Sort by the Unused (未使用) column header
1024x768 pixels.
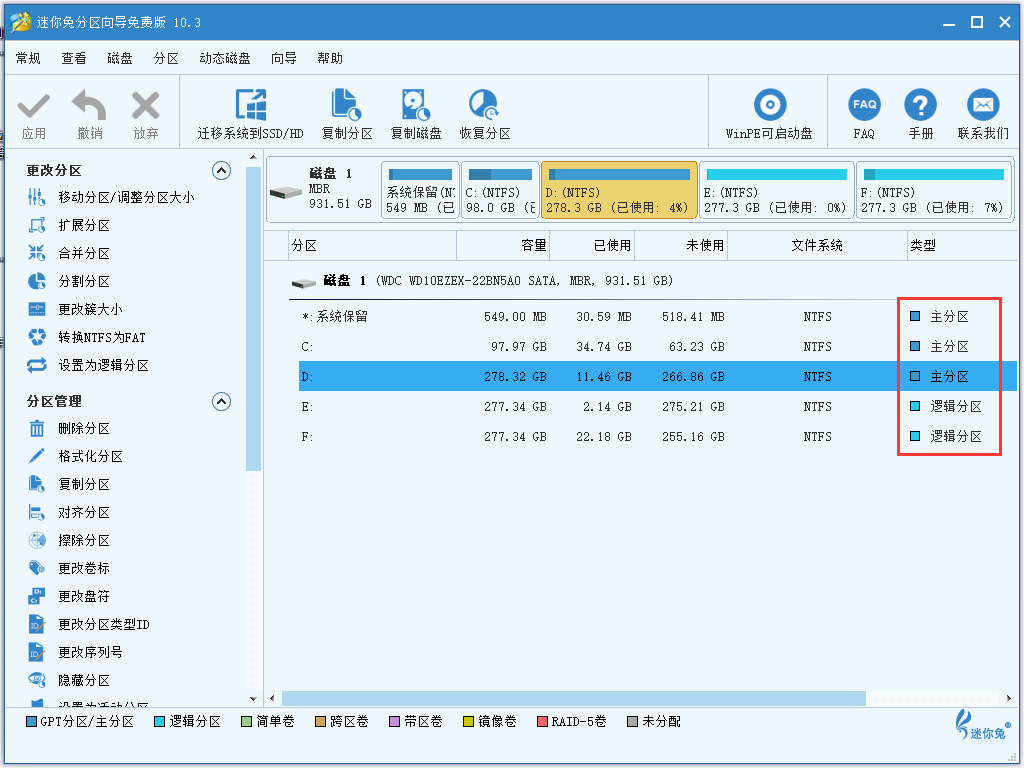(x=681, y=246)
